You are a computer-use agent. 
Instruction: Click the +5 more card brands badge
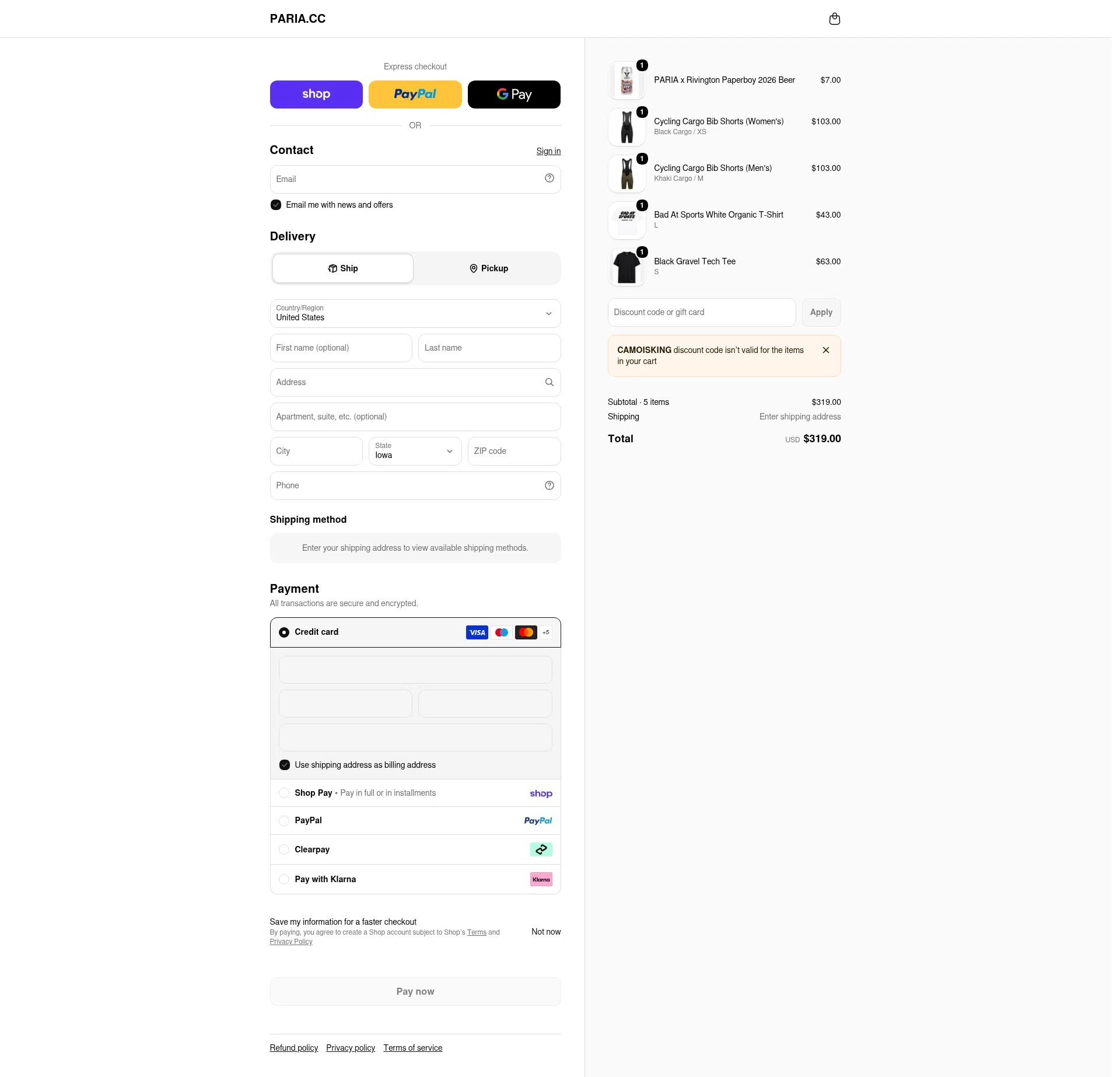point(545,632)
